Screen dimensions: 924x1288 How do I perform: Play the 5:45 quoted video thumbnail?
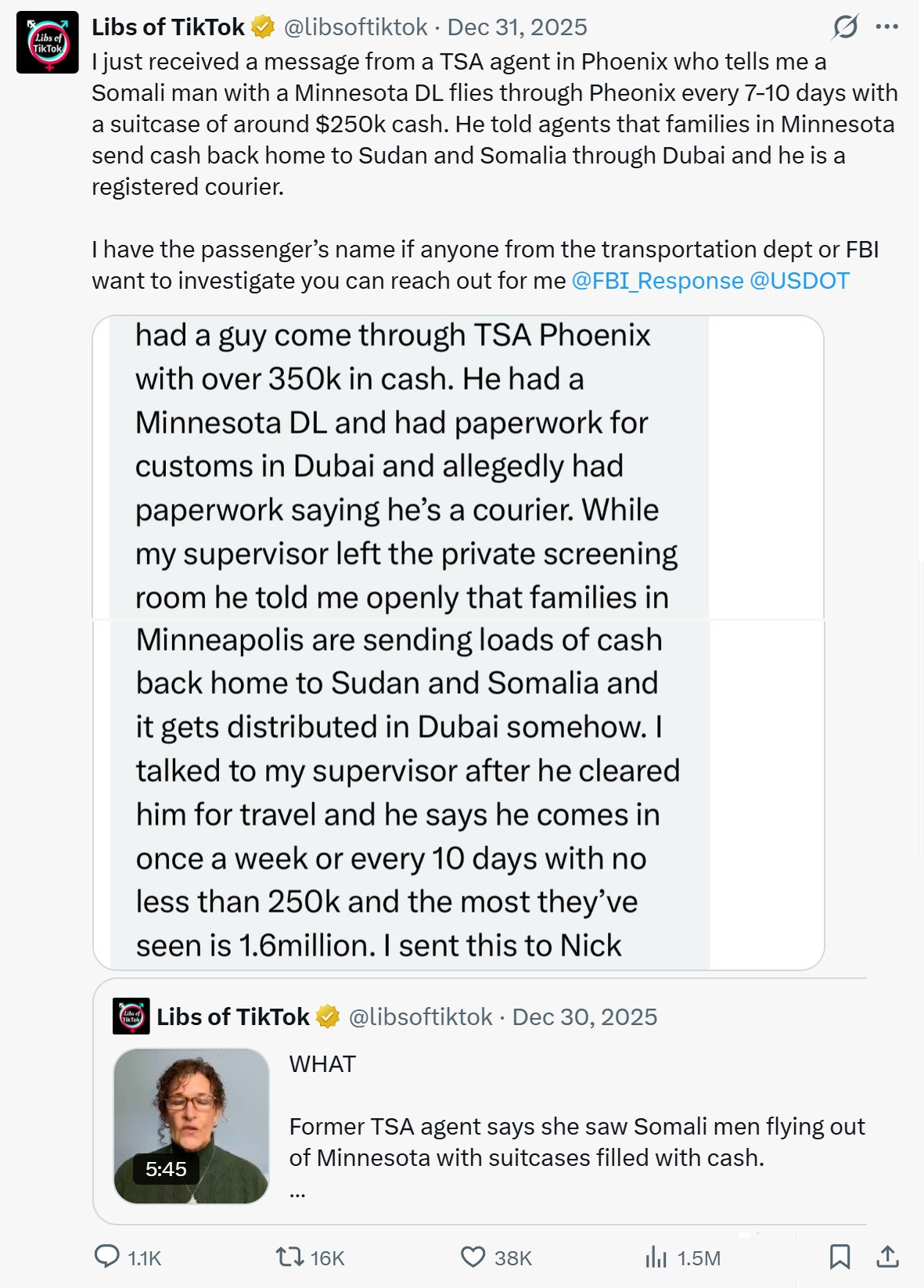[x=192, y=1126]
